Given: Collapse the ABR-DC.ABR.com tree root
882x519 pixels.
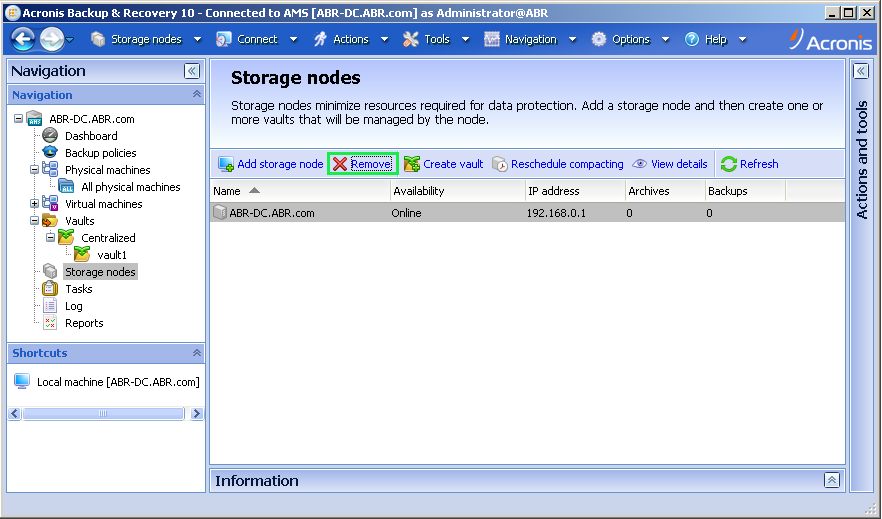Looking at the screenshot, I should coord(19,119).
